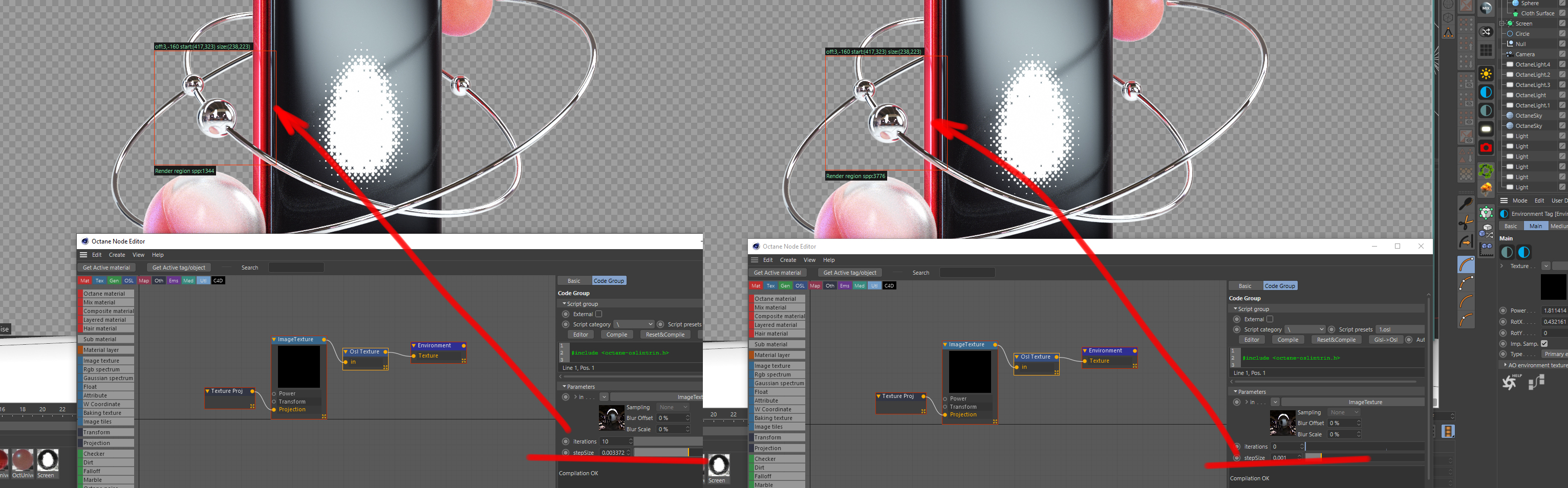
Task: Click the red camera icon in toolbar
Action: coord(1486,148)
